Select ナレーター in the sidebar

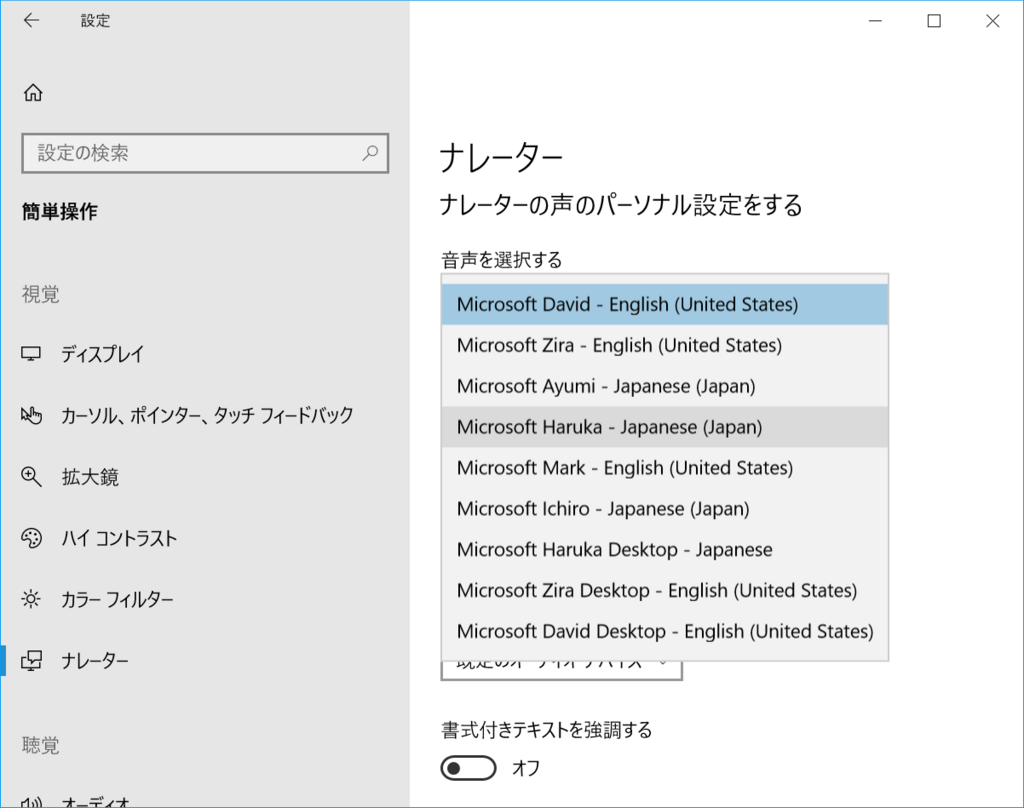pos(204,660)
